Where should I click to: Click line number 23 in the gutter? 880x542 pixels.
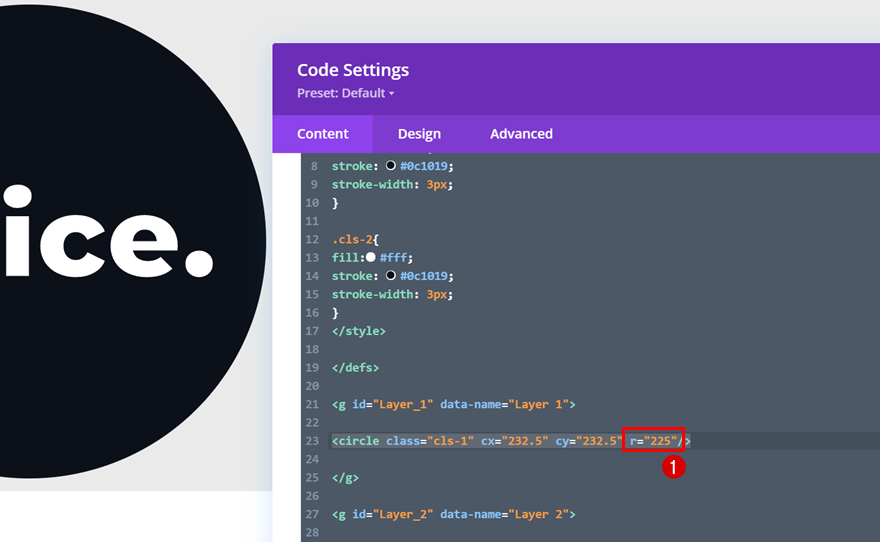(311, 441)
